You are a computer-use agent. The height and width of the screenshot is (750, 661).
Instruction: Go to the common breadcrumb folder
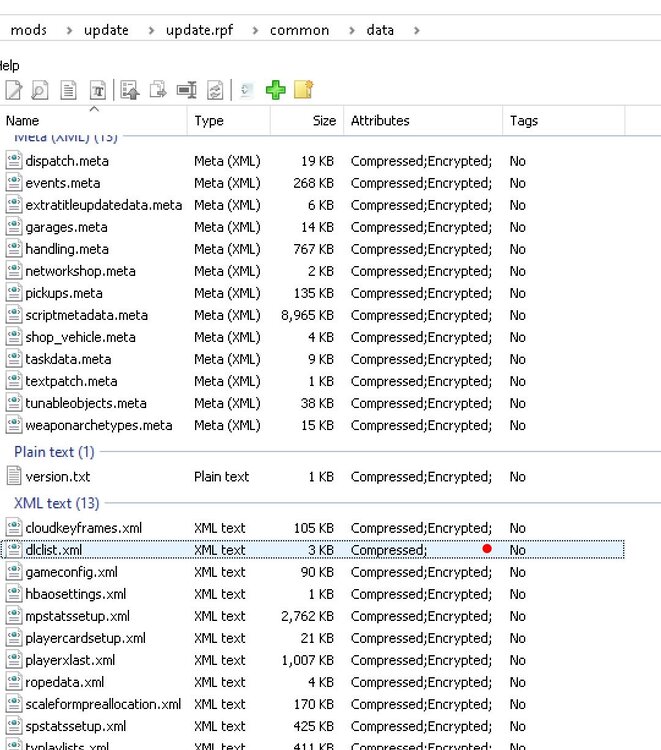(299, 30)
